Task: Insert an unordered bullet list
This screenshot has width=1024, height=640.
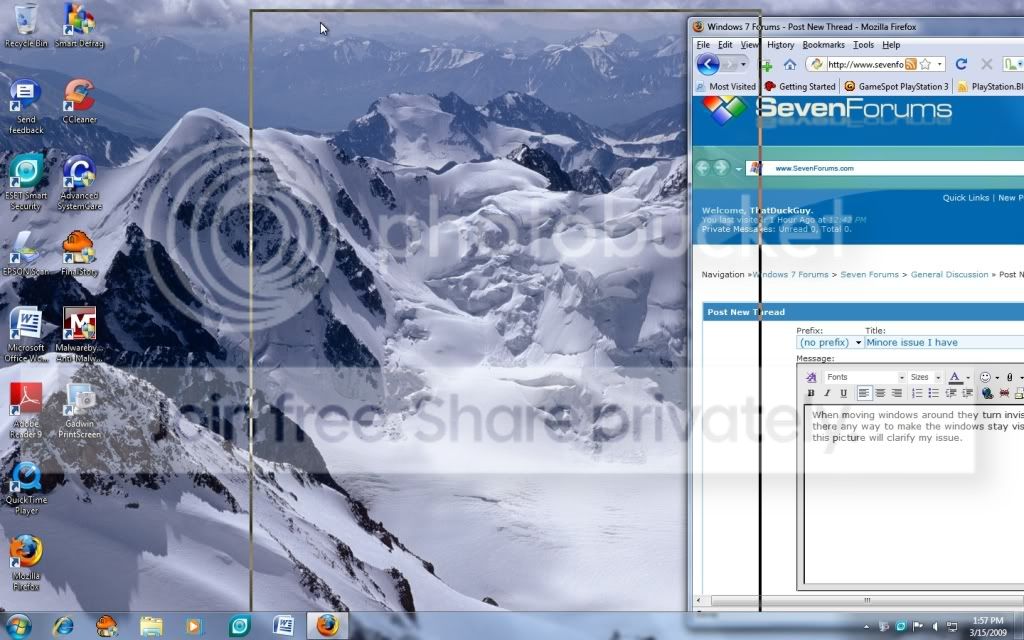Action: (x=933, y=393)
